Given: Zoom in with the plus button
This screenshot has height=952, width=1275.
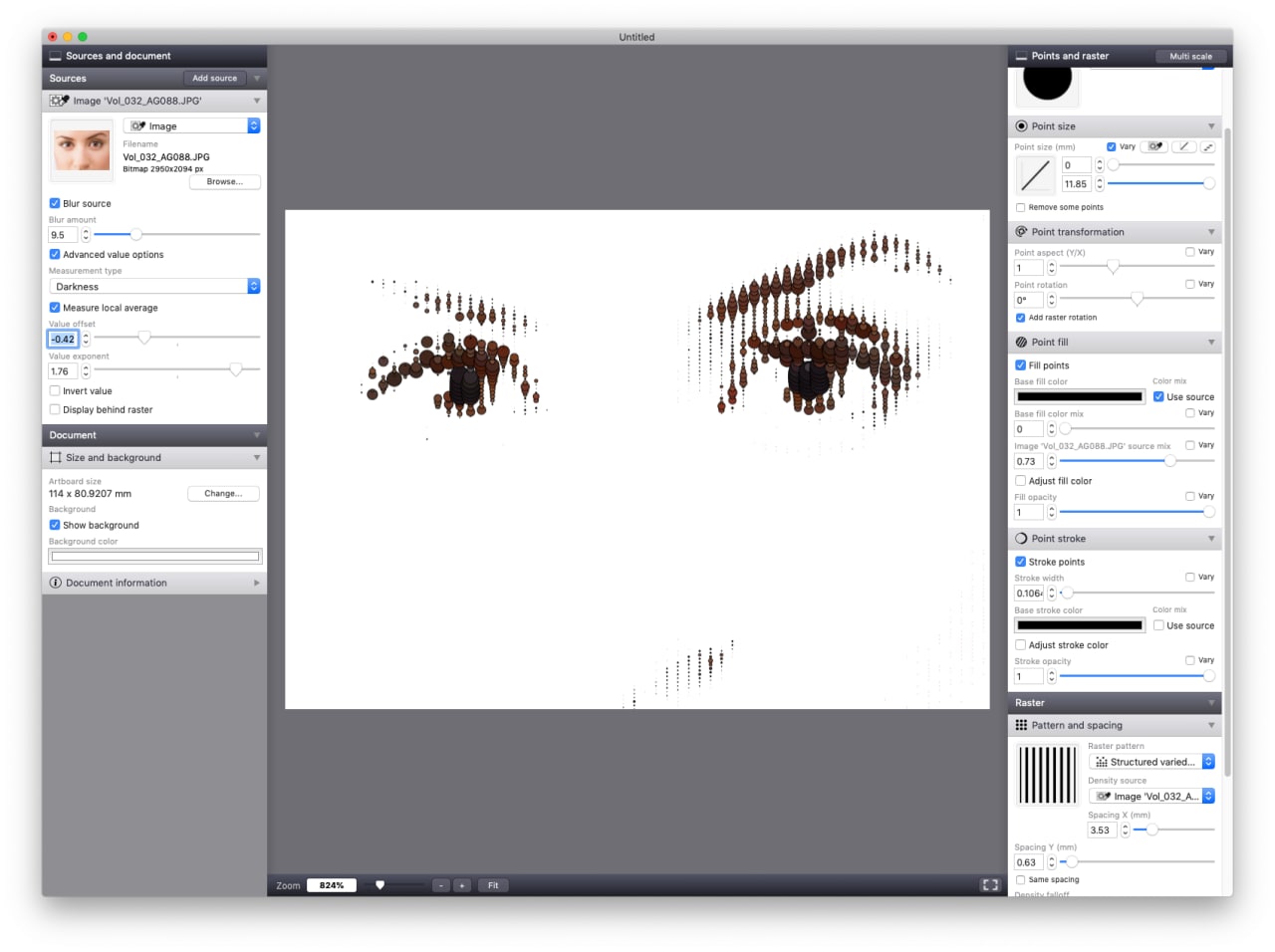Looking at the screenshot, I should click(x=462, y=885).
